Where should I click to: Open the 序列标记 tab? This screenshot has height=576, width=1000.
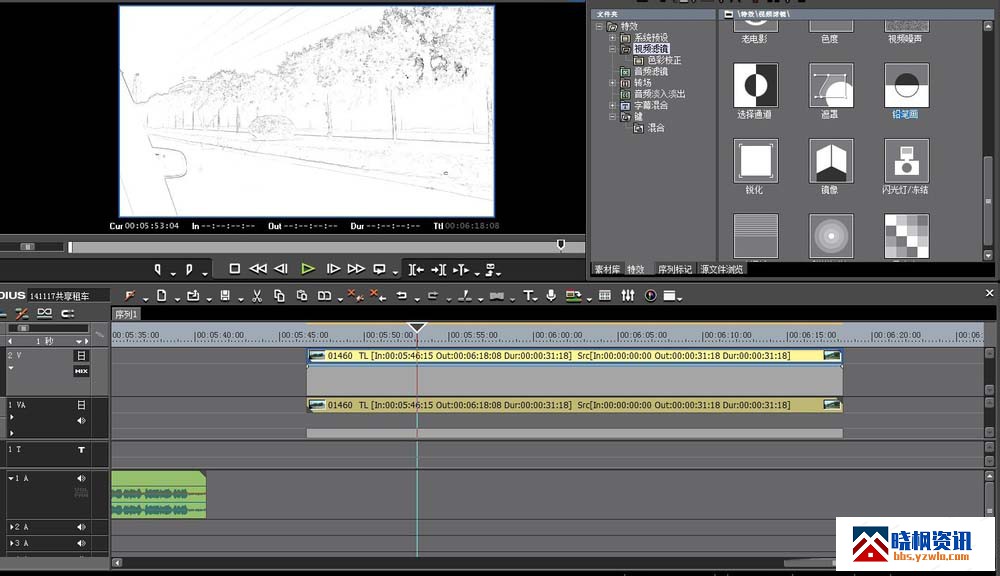pos(675,269)
